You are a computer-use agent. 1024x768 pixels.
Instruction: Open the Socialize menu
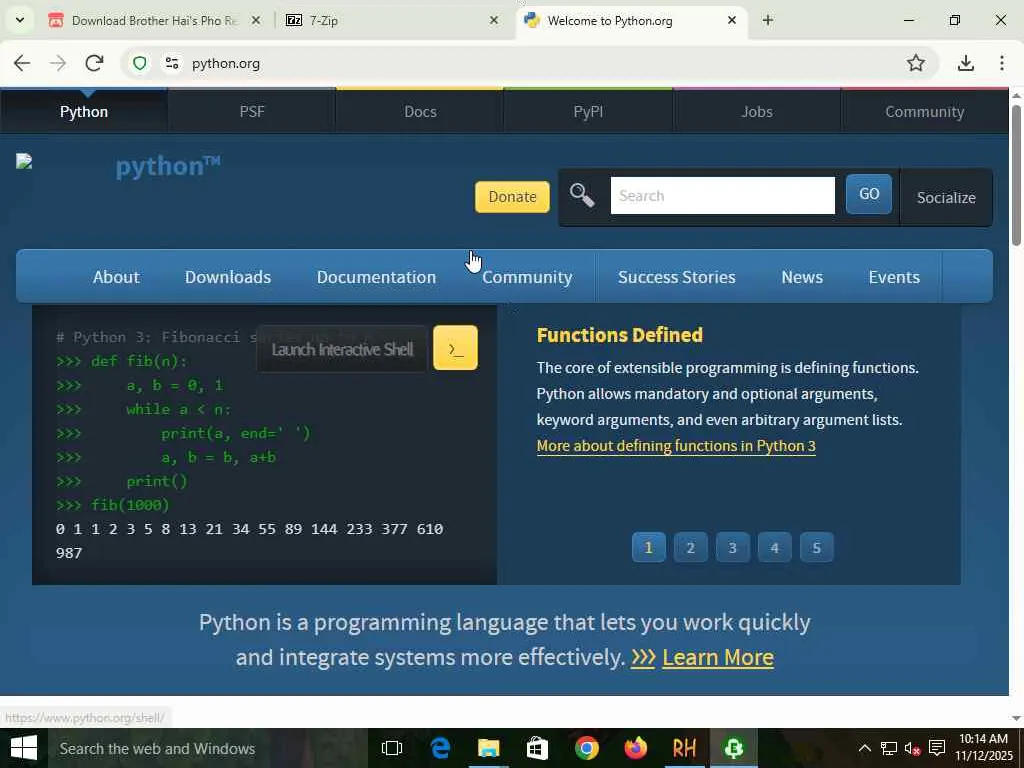[946, 197]
